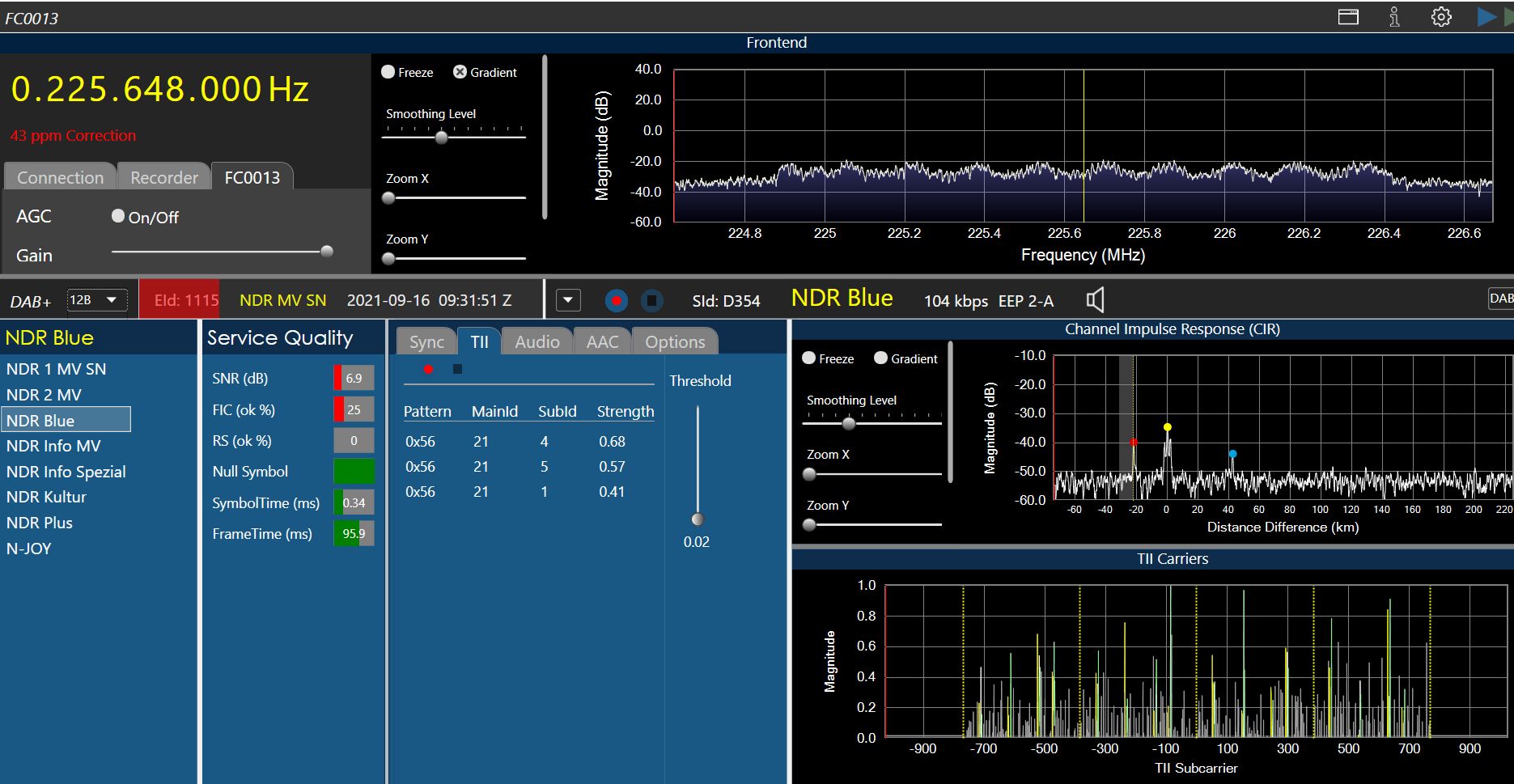Disable Gradient in the Frontend spectrum
Image resolution: width=1514 pixels, height=784 pixels.
(460, 72)
